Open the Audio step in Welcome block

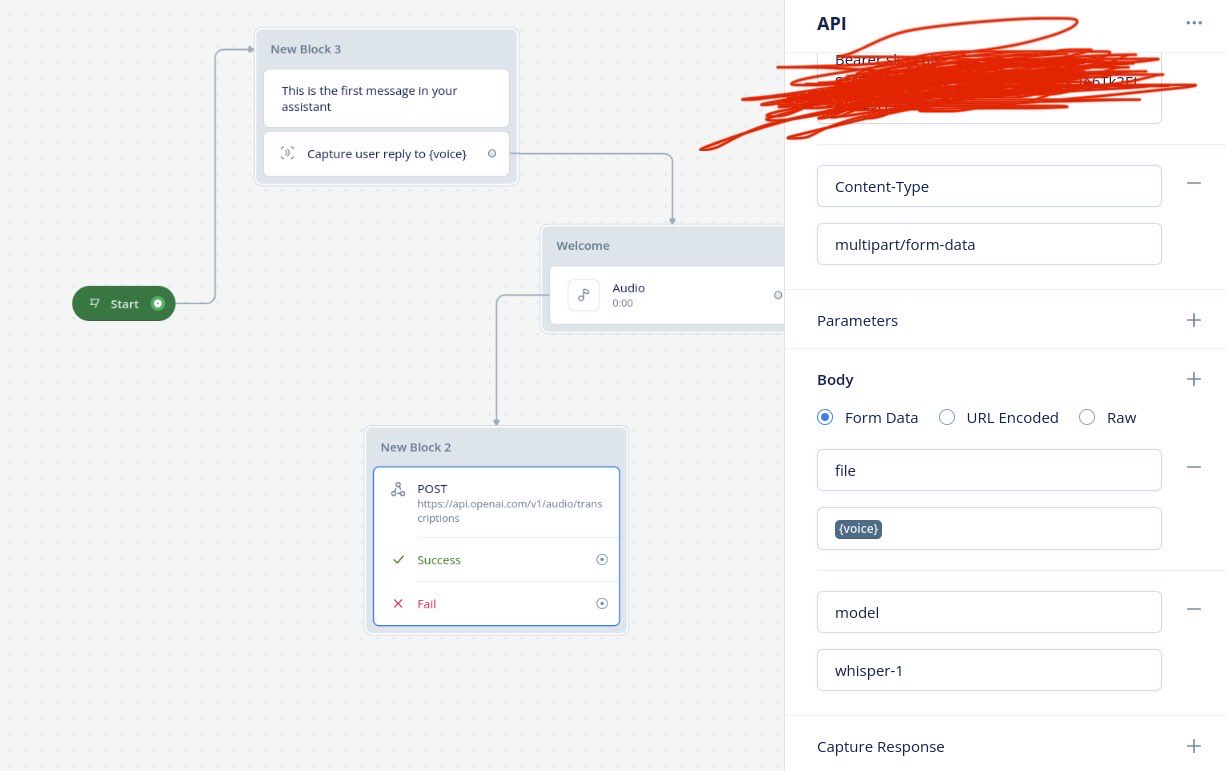(x=666, y=295)
